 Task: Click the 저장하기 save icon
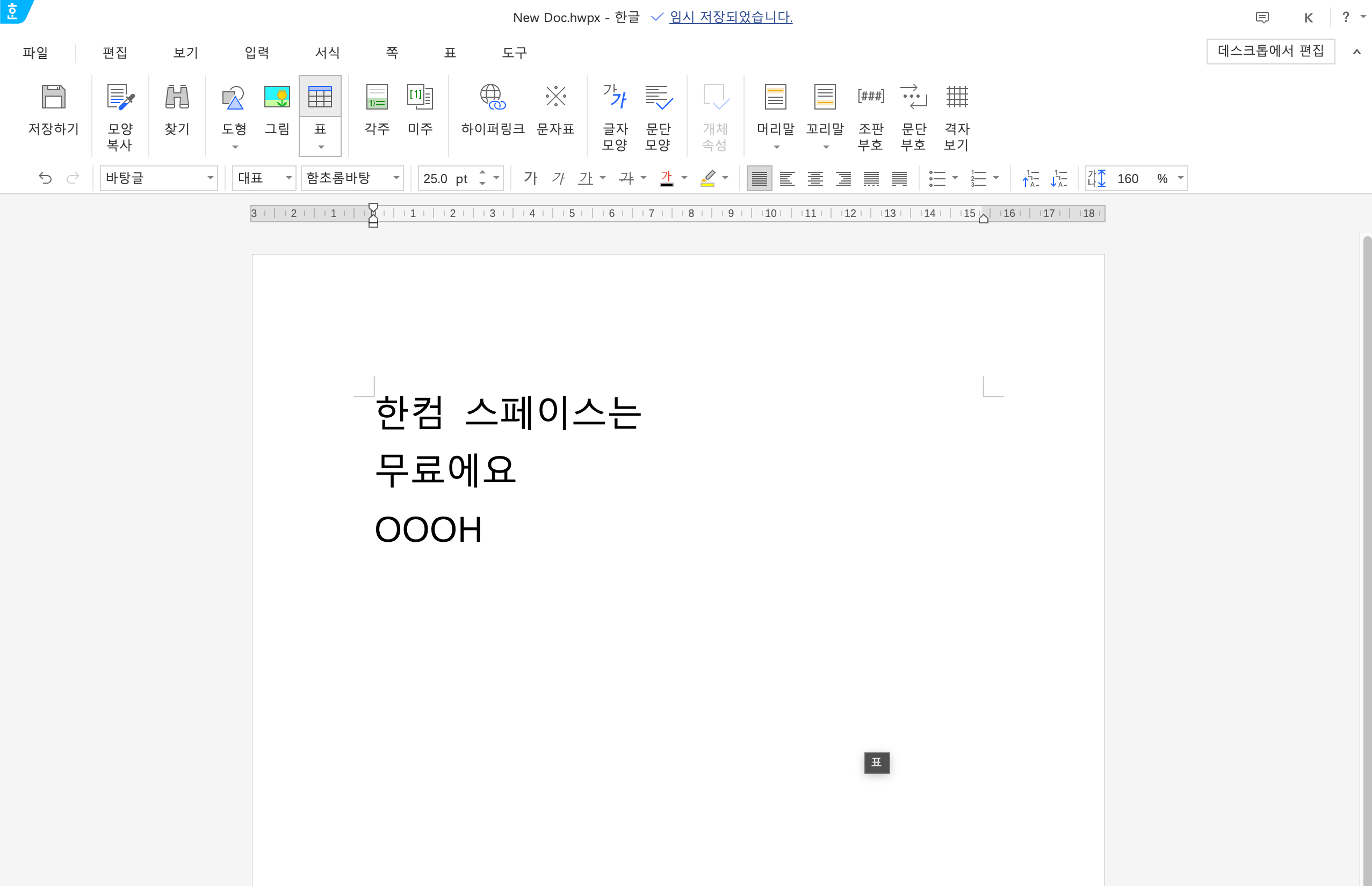(54, 97)
